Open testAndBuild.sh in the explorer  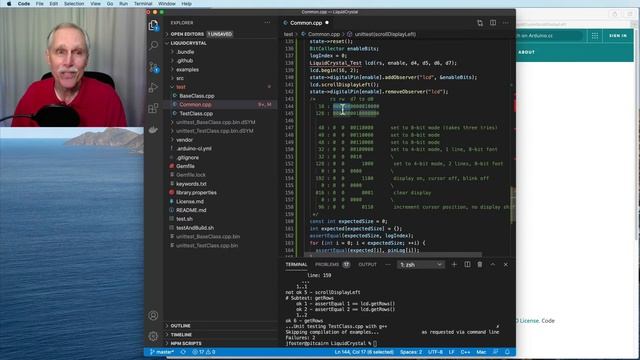click(195, 228)
